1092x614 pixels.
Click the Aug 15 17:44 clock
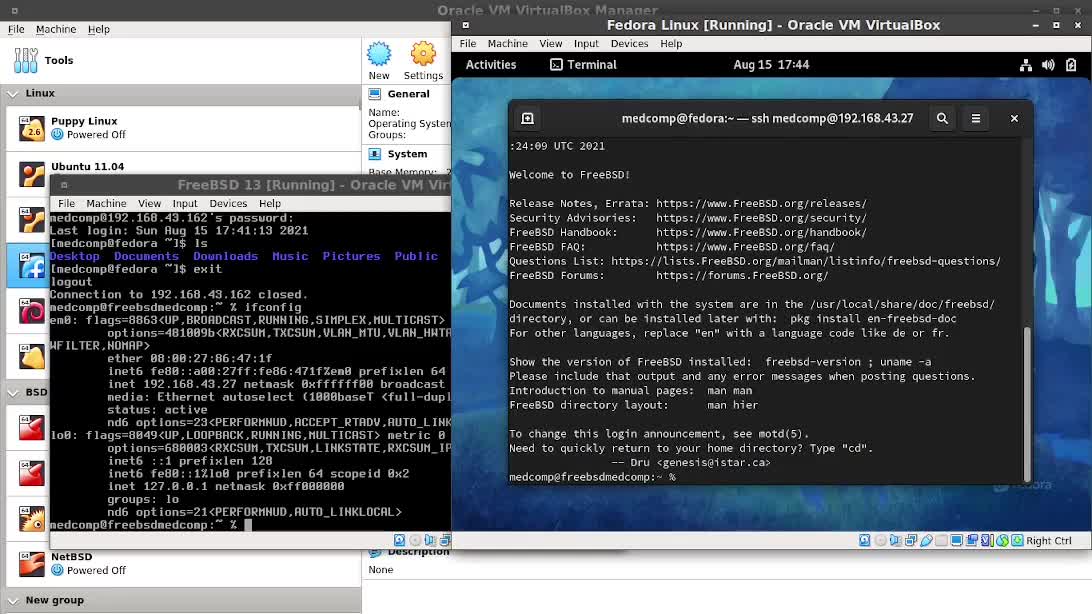click(771, 65)
